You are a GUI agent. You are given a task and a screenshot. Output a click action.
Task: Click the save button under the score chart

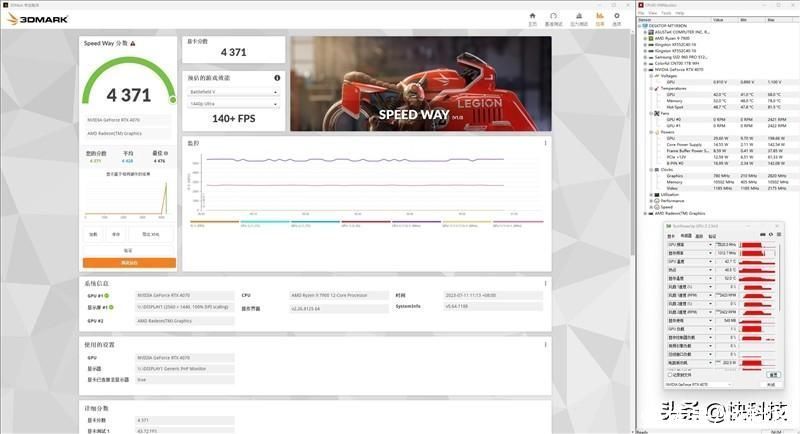pos(116,235)
